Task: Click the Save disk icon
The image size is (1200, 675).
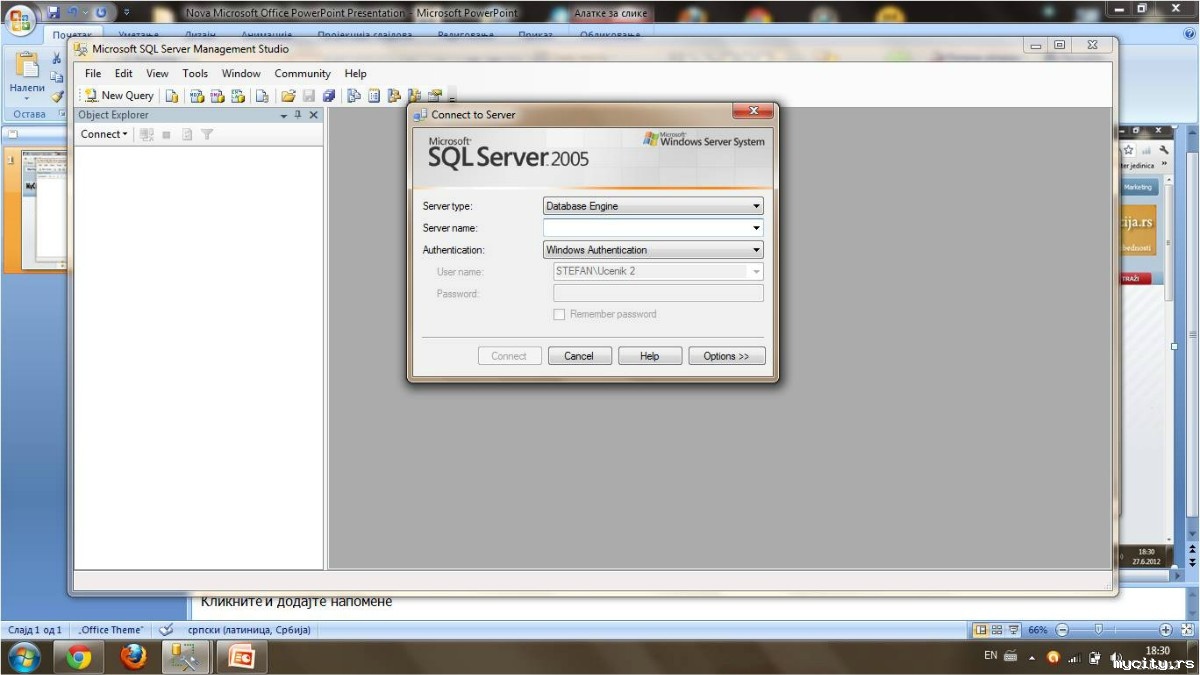Action: pyautogui.click(x=309, y=96)
